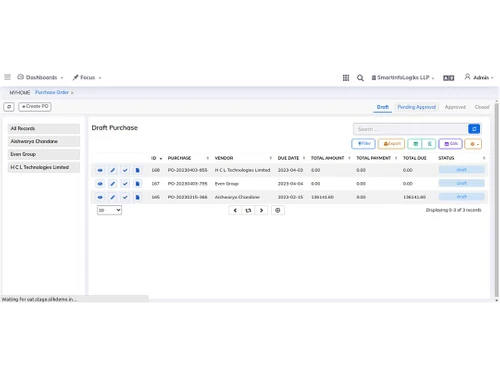Viewport: 500px width, 375px height.
Task: Approve purchase order 167 with check icon
Action: [x=125, y=184]
